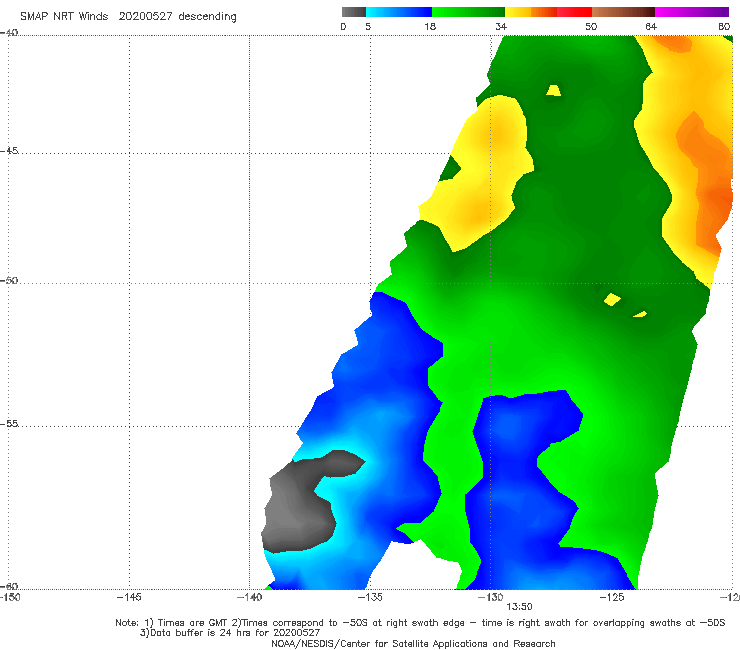Click the '-130' longitude axis label
Viewport: 740px width, 650px height.
coord(490,597)
